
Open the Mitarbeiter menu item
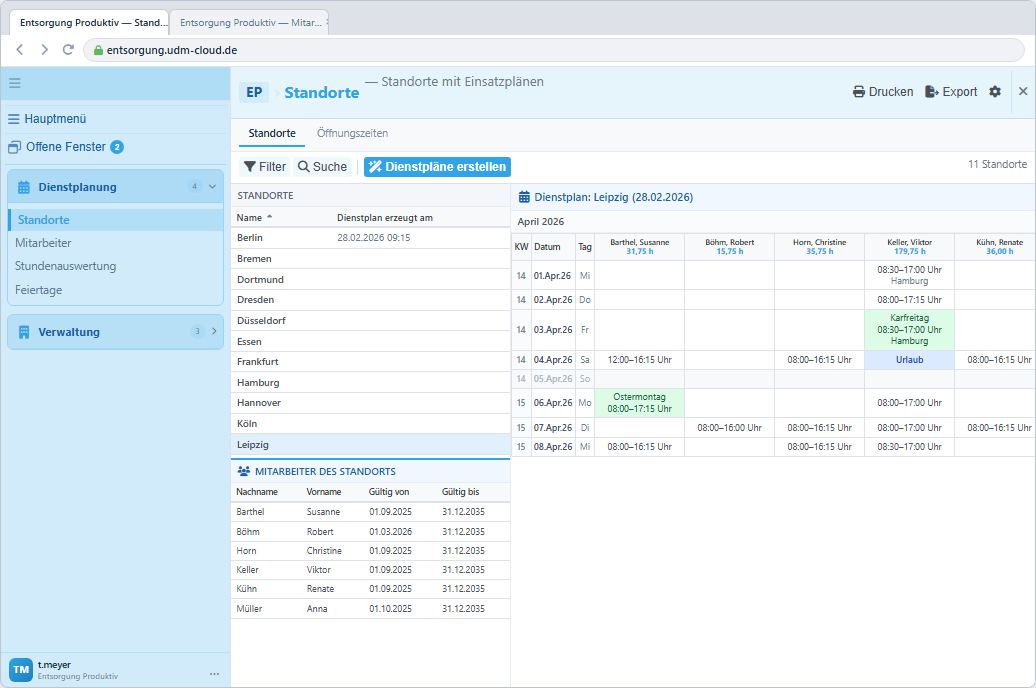point(43,243)
